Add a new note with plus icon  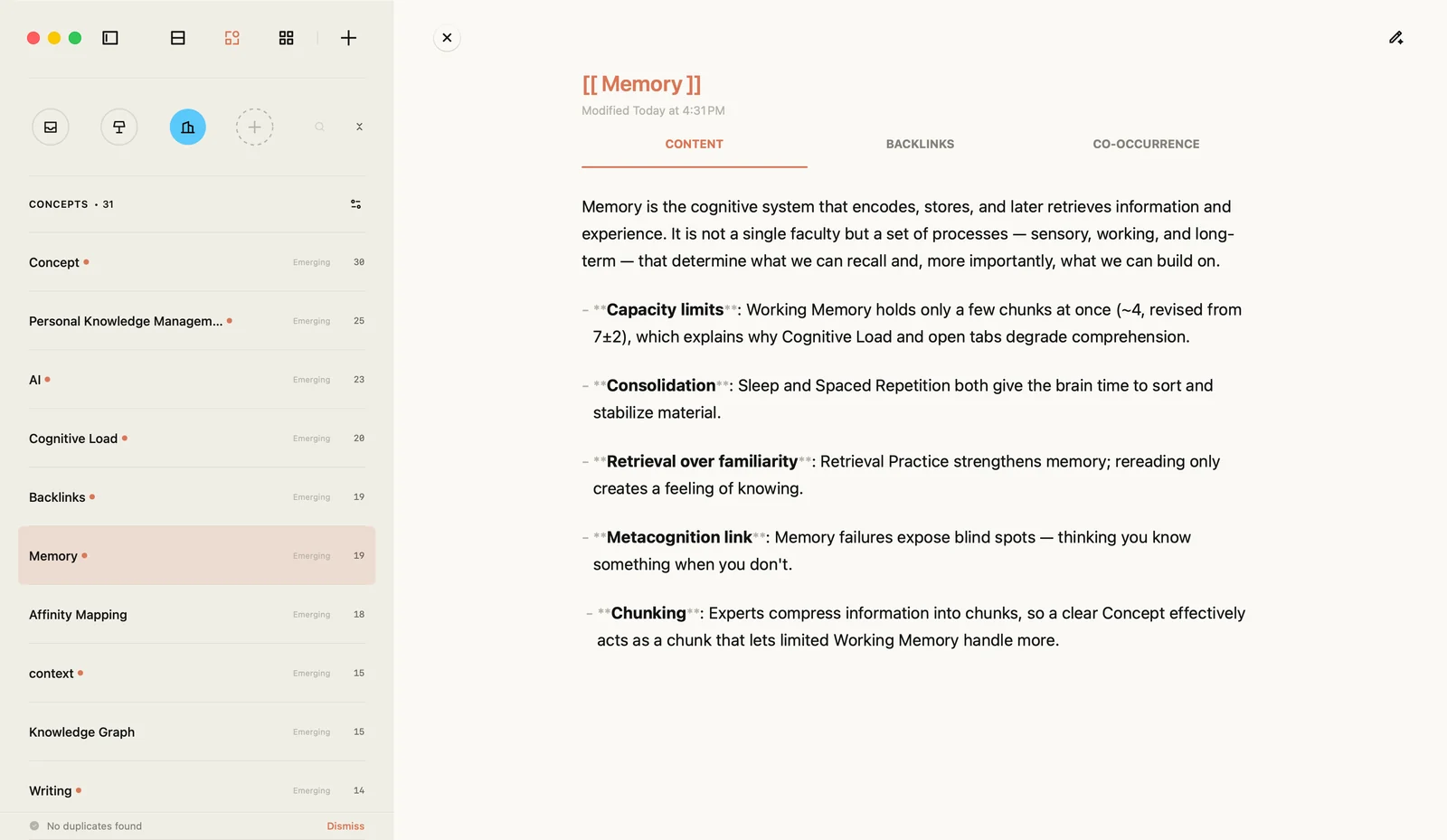point(348,38)
